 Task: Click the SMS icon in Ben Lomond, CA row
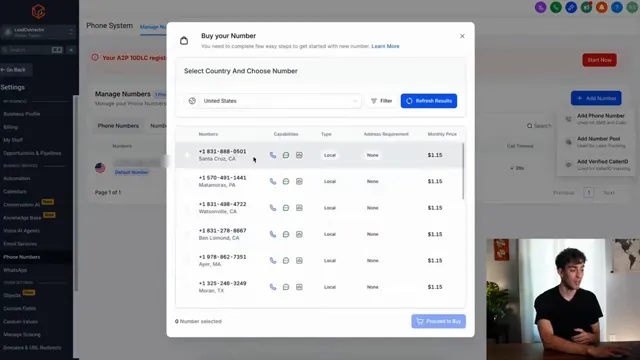[x=286, y=234]
